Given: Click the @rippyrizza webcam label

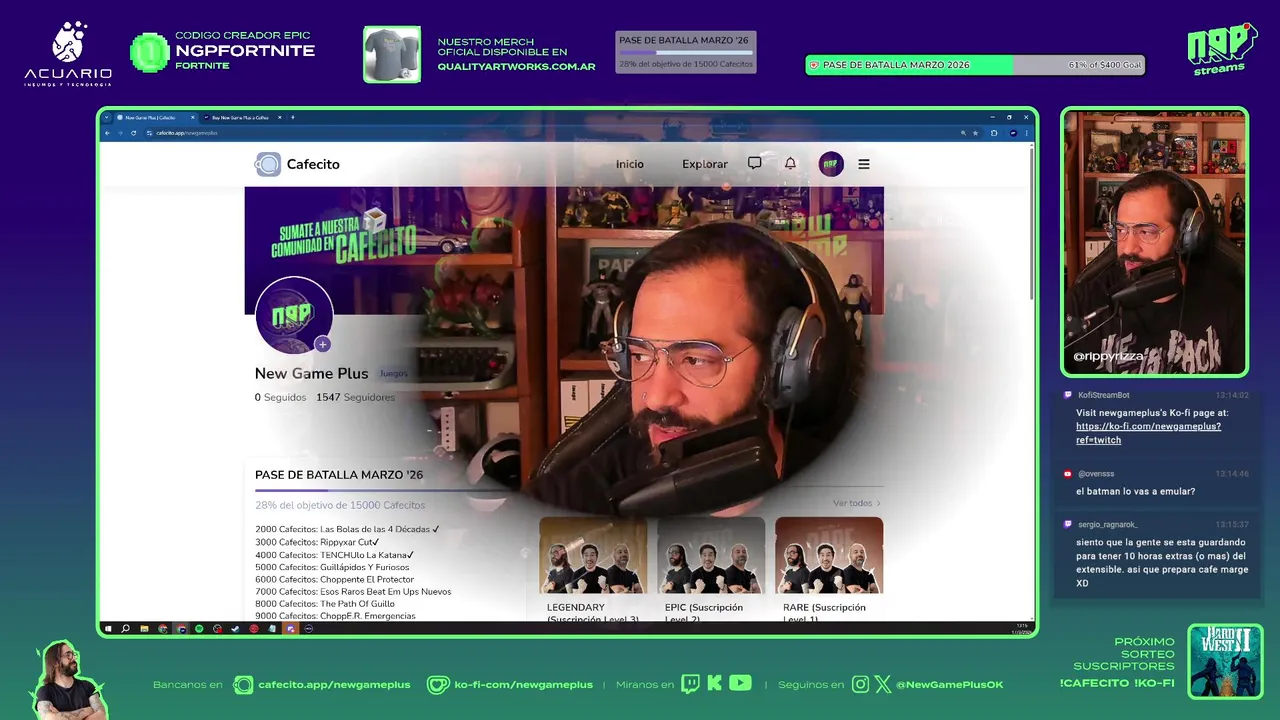Looking at the screenshot, I should tap(1108, 356).
